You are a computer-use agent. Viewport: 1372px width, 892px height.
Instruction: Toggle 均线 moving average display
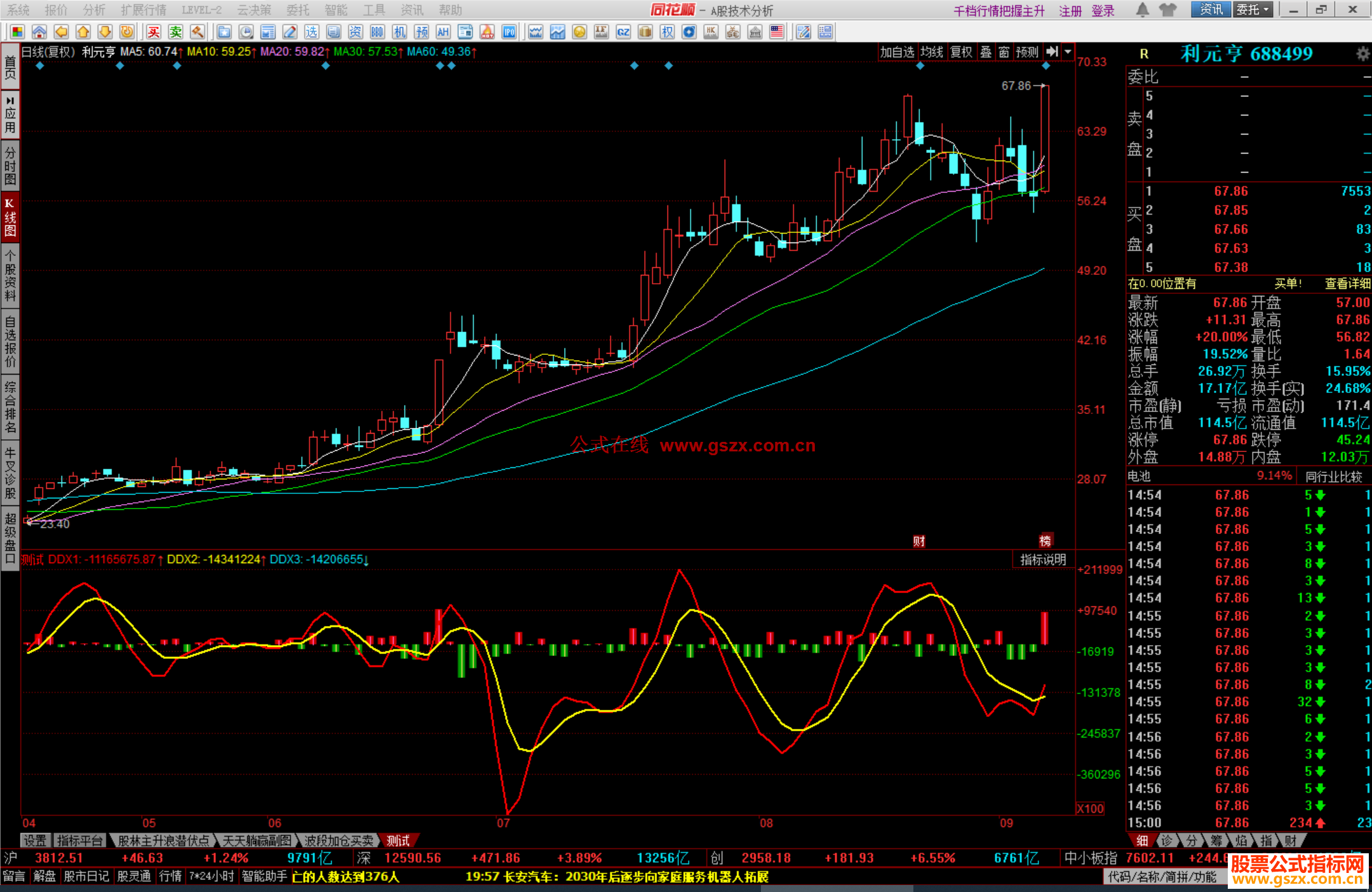coord(932,52)
